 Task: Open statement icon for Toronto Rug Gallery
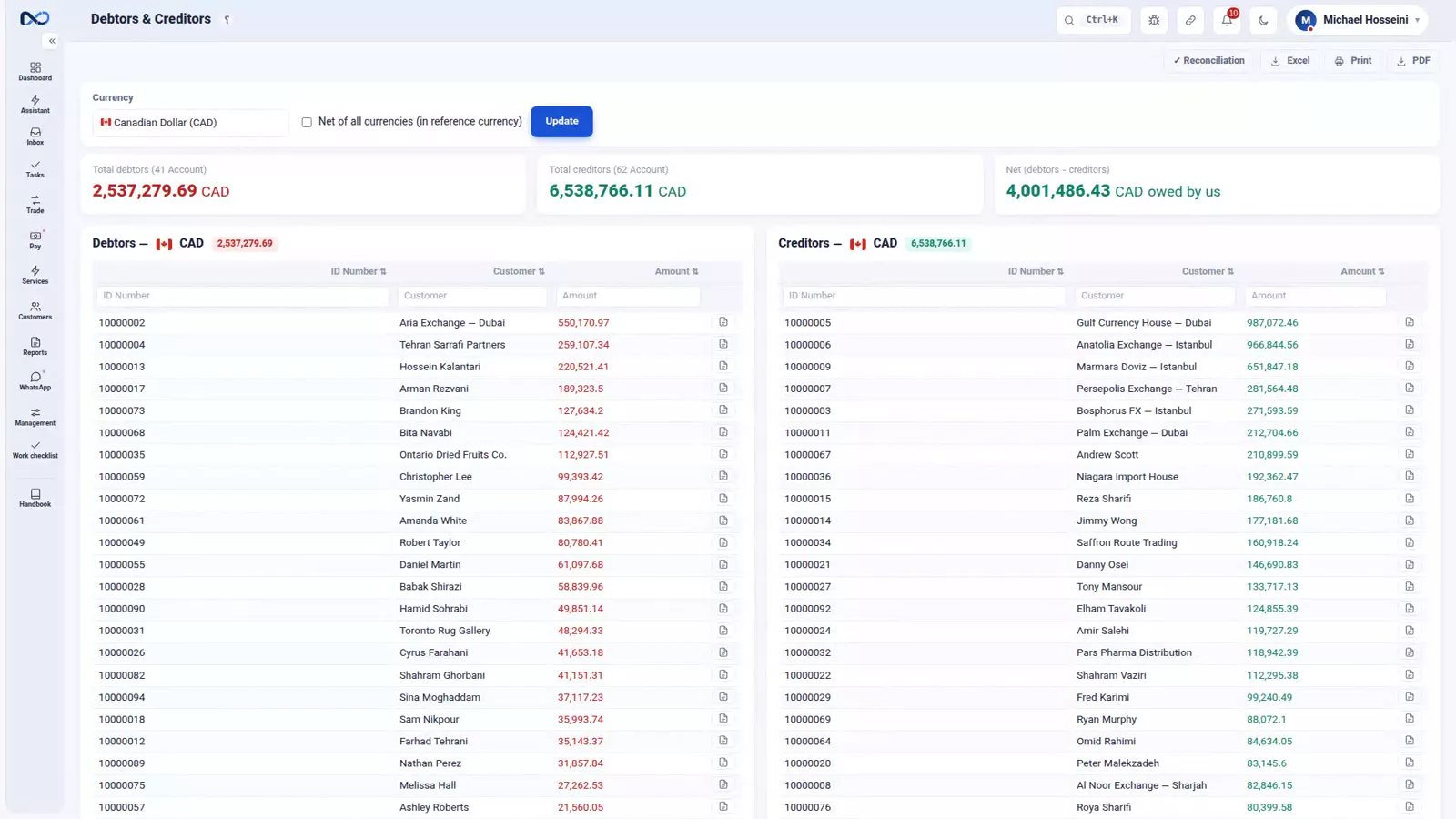(x=723, y=631)
